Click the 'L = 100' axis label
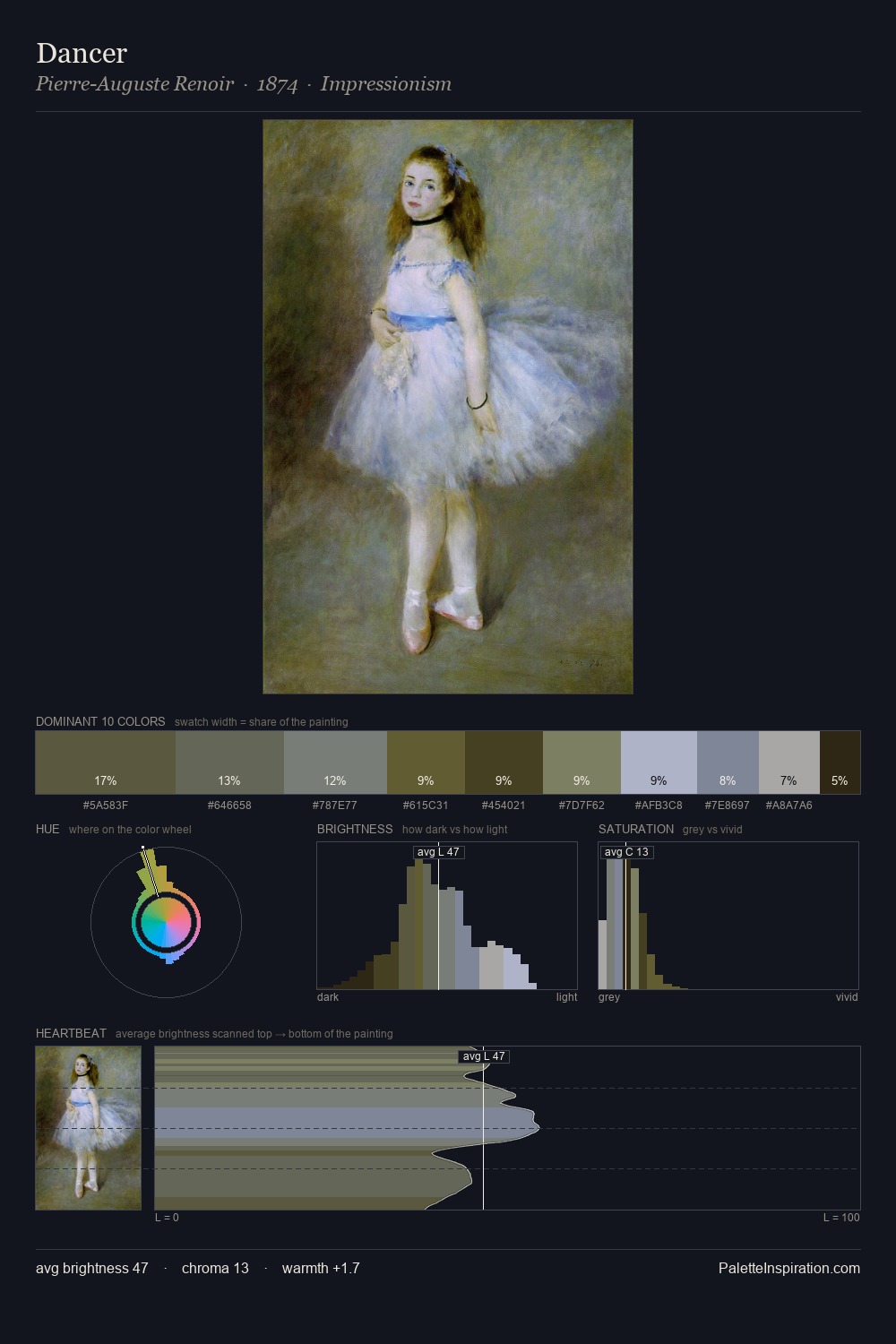 point(841,1218)
